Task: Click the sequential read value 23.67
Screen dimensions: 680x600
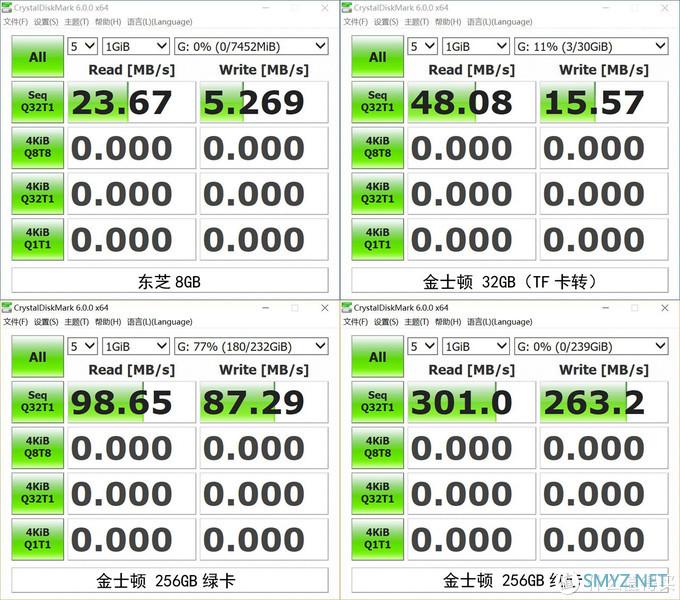Action: pos(131,102)
